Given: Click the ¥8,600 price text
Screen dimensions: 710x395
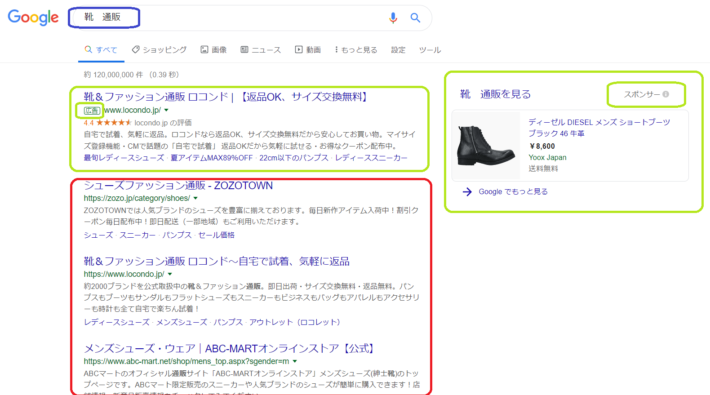Looking at the screenshot, I should pyautogui.click(x=542, y=146).
